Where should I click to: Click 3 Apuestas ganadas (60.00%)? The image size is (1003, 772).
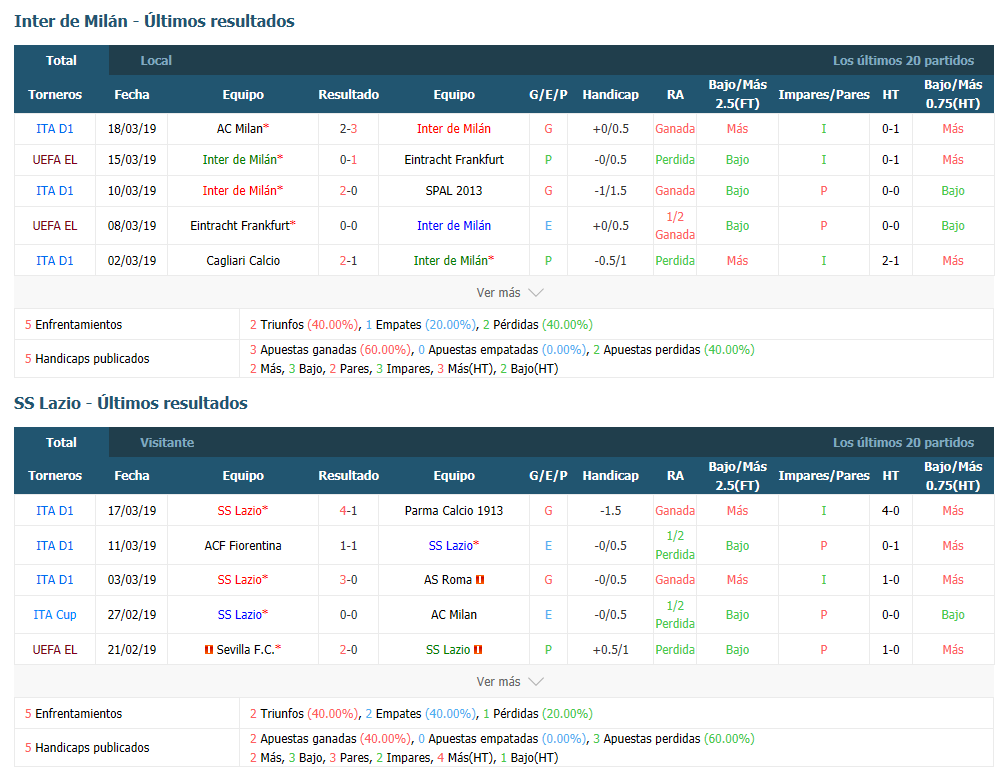[330, 349]
